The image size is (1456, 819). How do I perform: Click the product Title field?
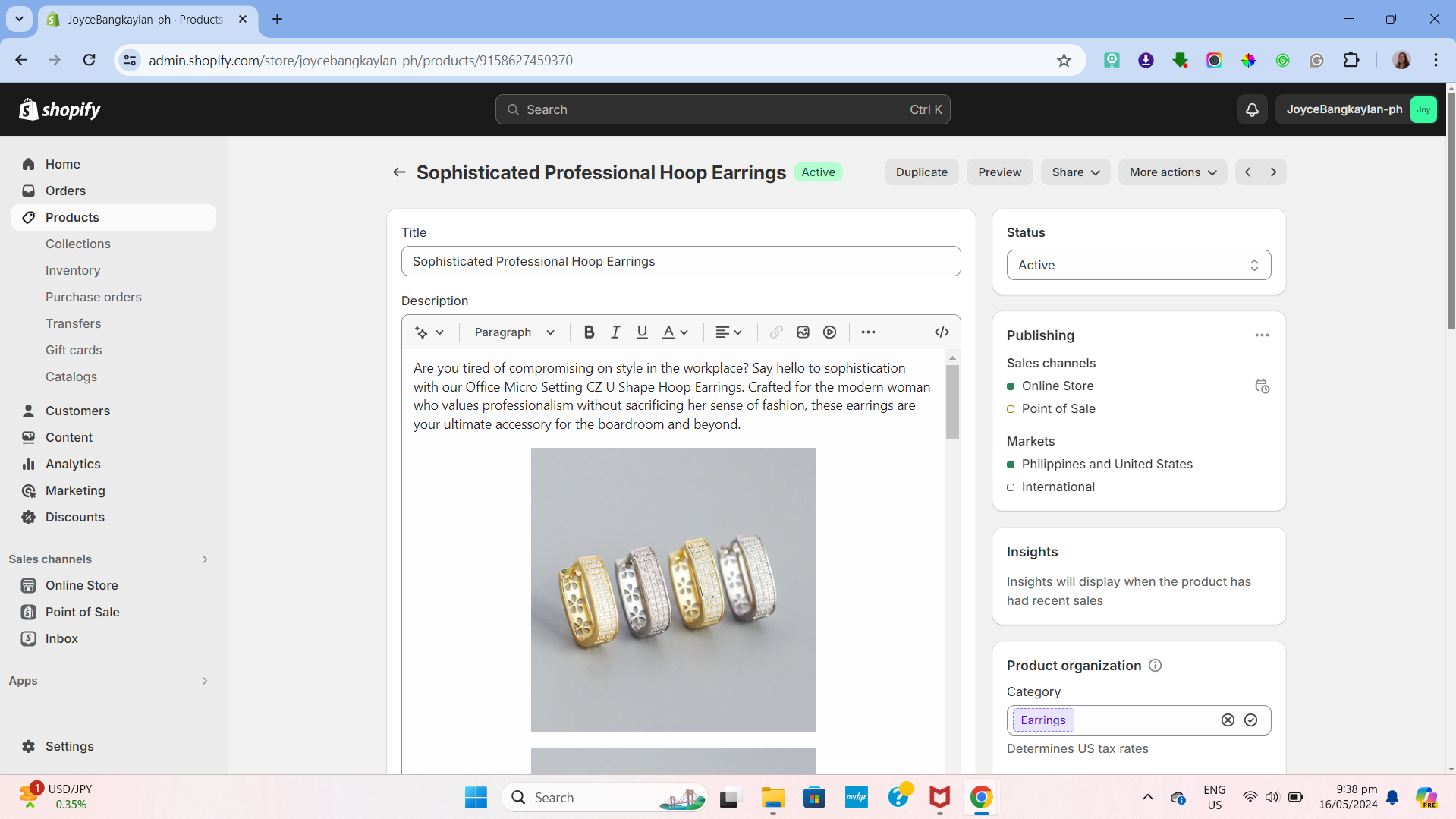point(681,261)
